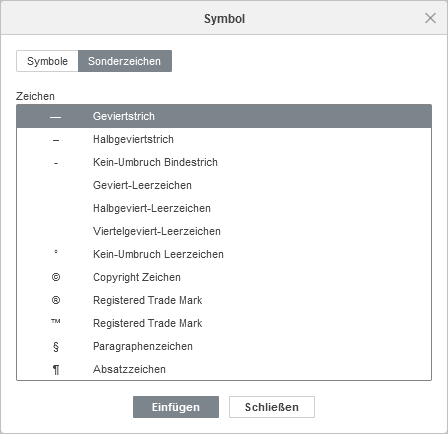Choose Viertelgeviert-Leerzeichen from the list
The width and height of the screenshot is (448, 434).
(x=224, y=231)
